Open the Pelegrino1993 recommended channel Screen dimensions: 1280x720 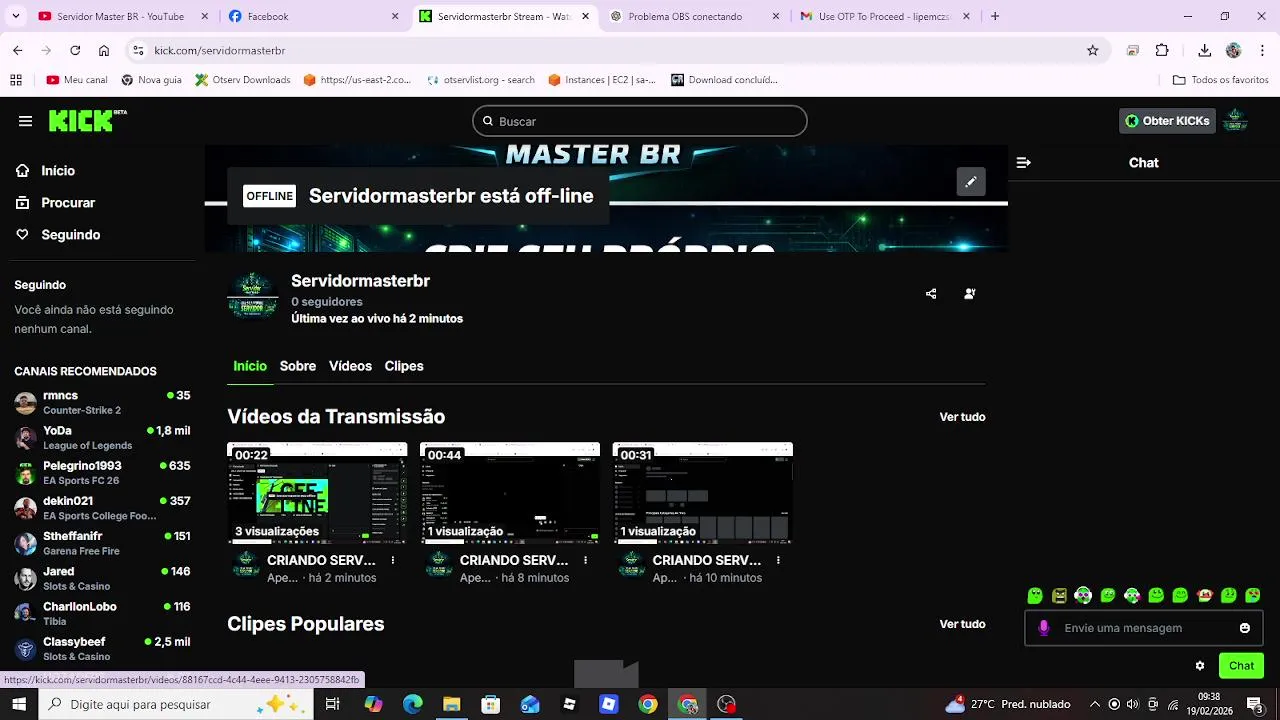tap(102, 473)
